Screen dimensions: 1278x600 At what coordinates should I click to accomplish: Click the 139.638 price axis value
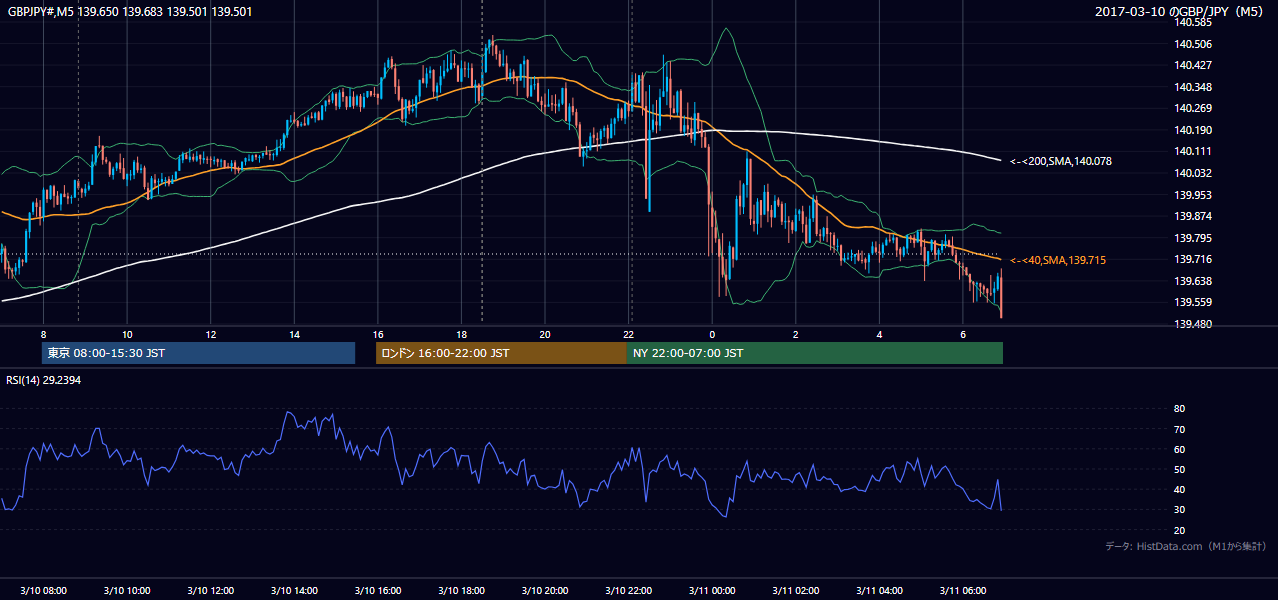tap(1194, 281)
